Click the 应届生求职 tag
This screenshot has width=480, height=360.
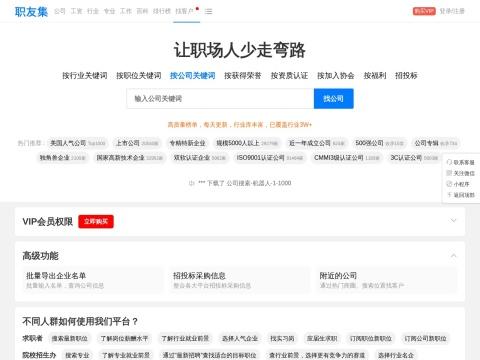322,339
